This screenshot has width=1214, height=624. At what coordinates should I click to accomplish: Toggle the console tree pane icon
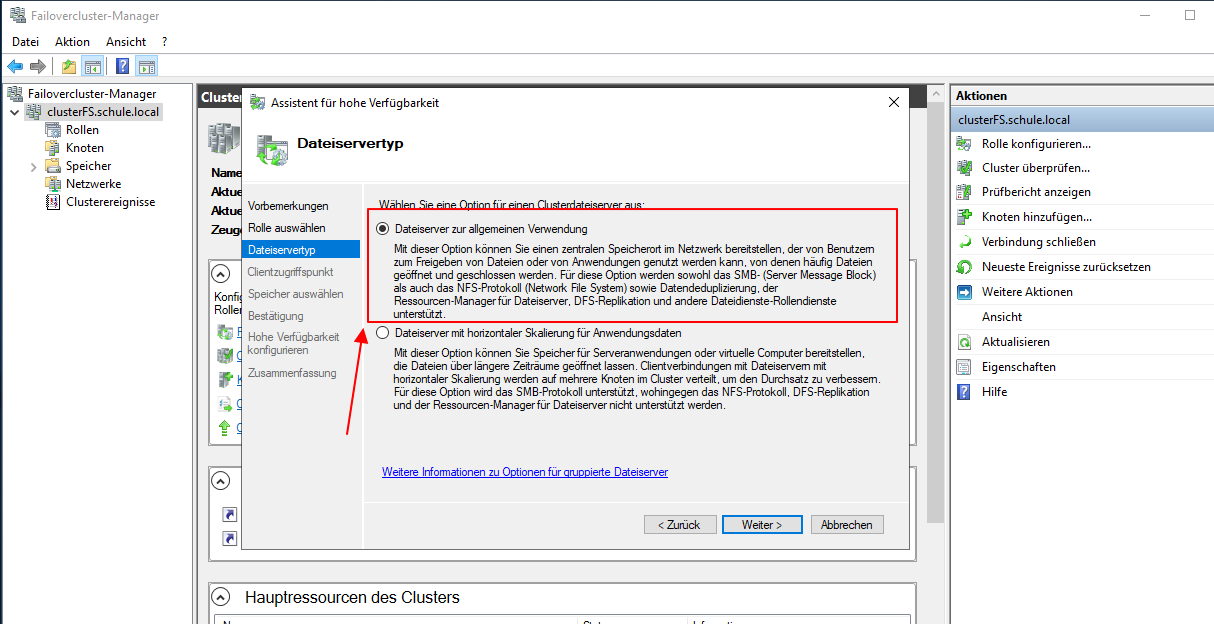91,66
